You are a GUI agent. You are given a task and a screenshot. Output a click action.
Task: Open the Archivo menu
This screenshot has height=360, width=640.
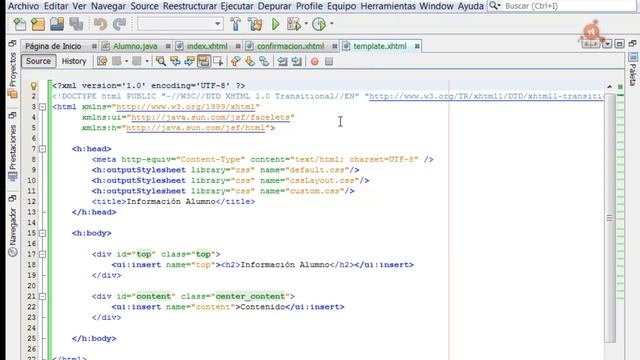coord(23,6)
